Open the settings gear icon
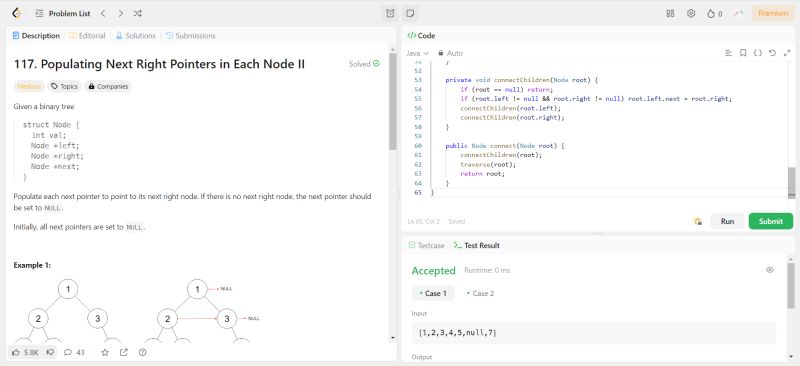This screenshot has height=366, width=800. pos(691,14)
